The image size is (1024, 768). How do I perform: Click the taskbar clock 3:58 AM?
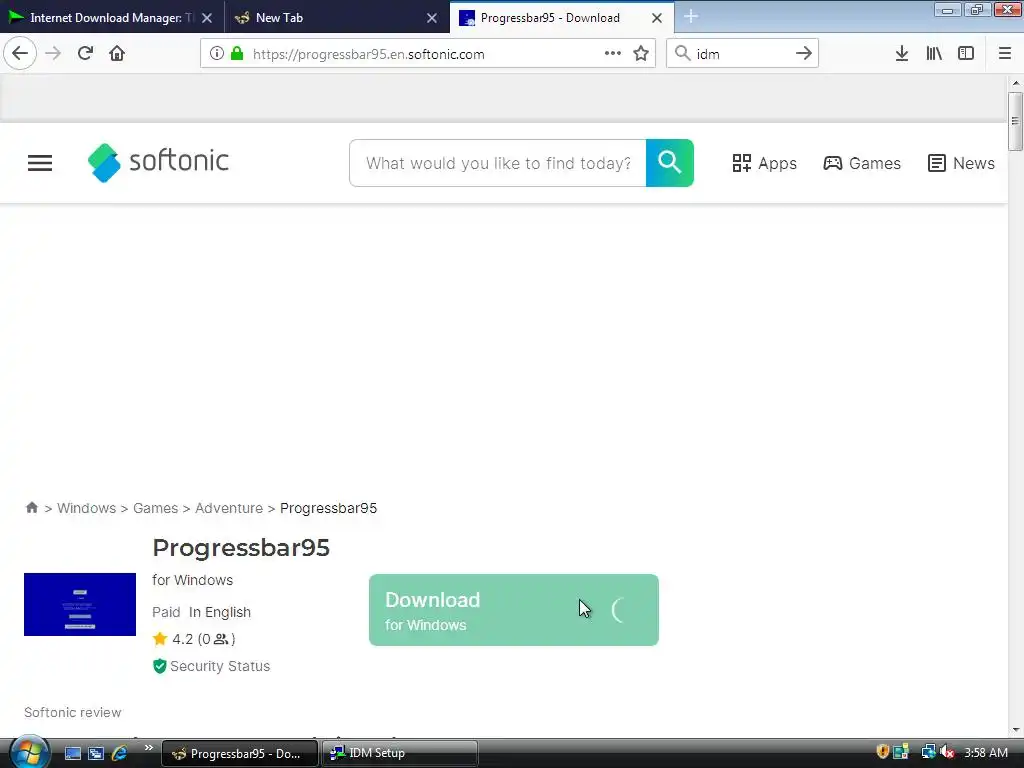click(986, 753)
